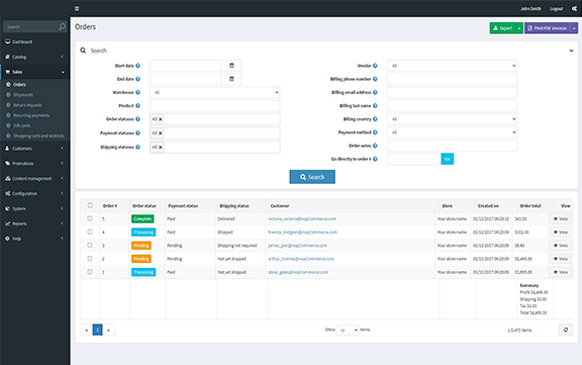
Task: Open the Billing country dropdown
Action: tap(452, 119)
